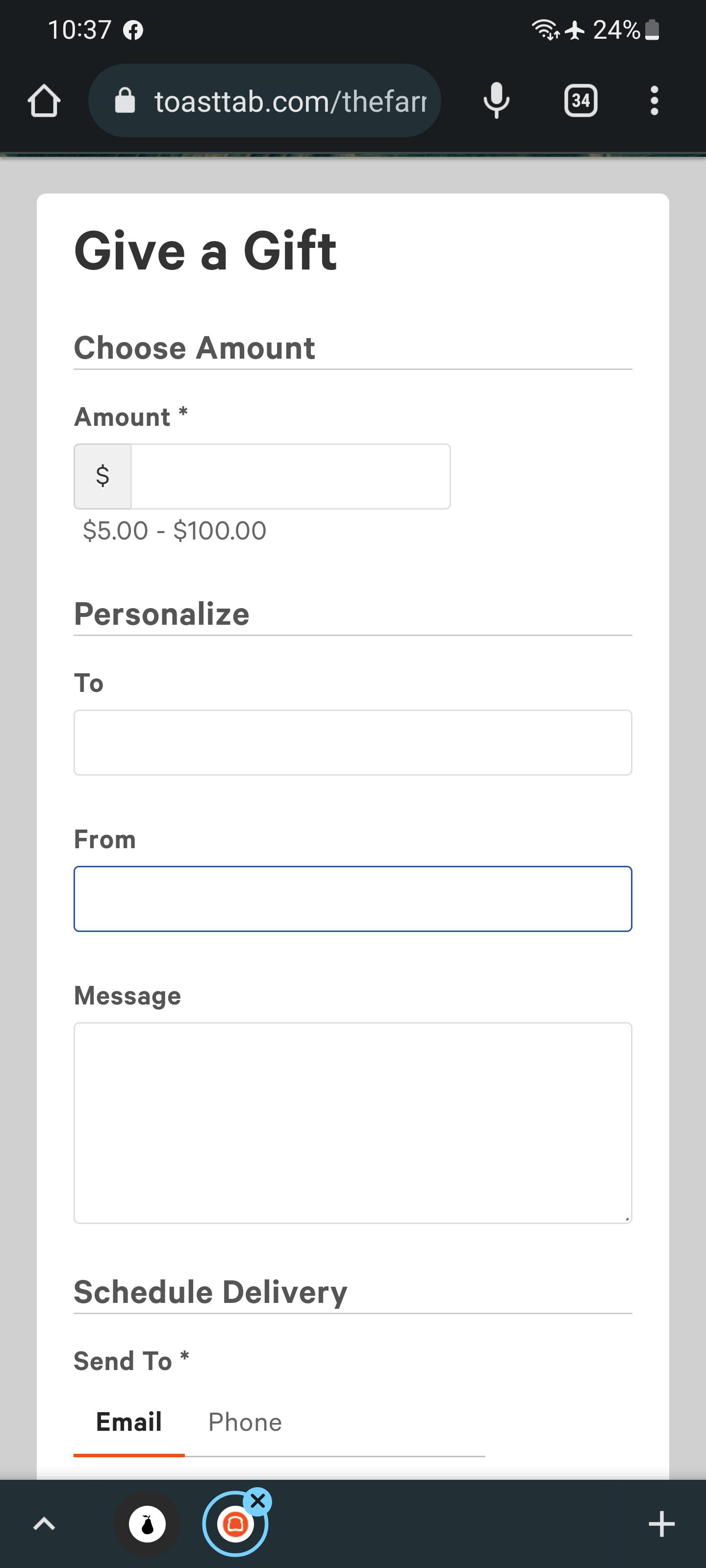Select the Email delivery option
Viewport: 706px width, 1568px height.
128,1421
